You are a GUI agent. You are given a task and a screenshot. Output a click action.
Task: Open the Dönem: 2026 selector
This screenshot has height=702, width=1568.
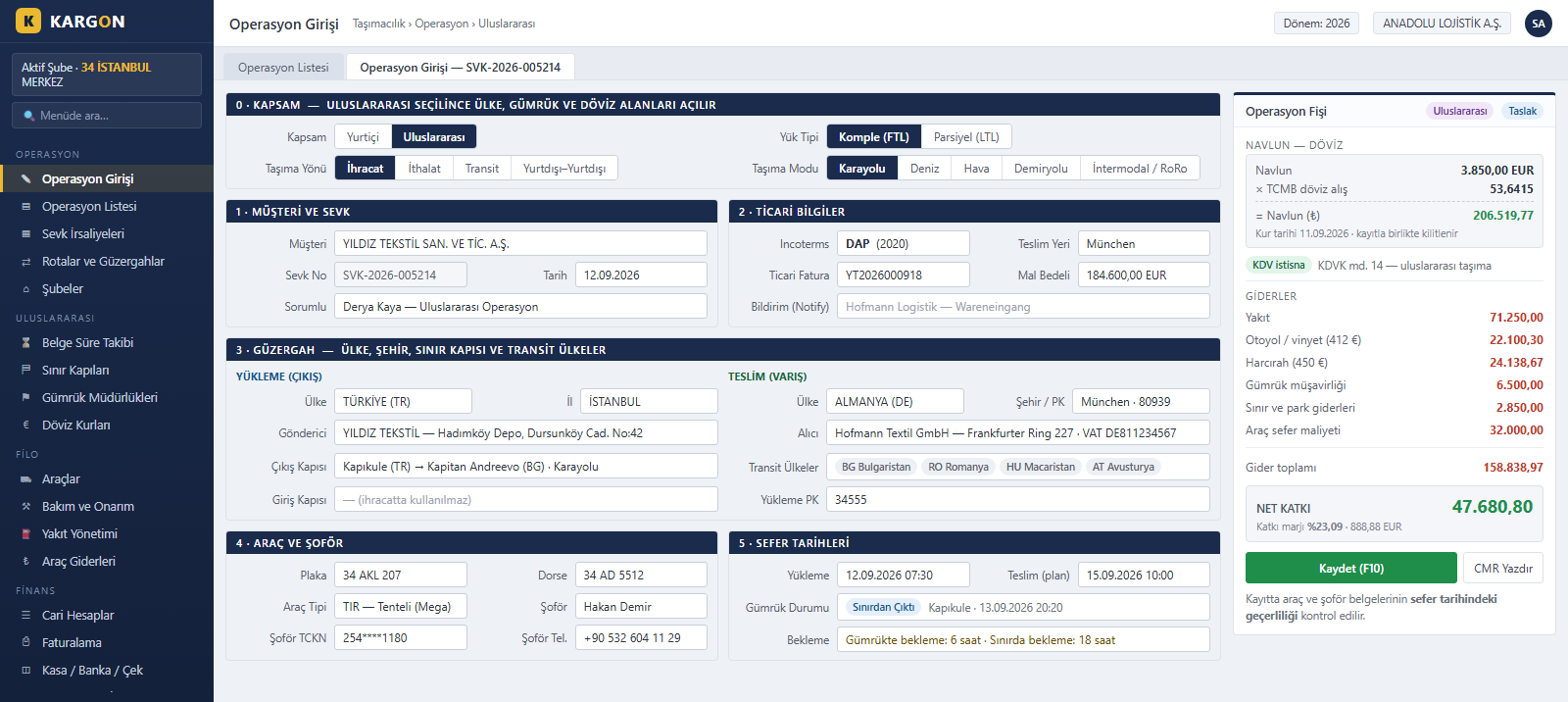pos(1316,24)
